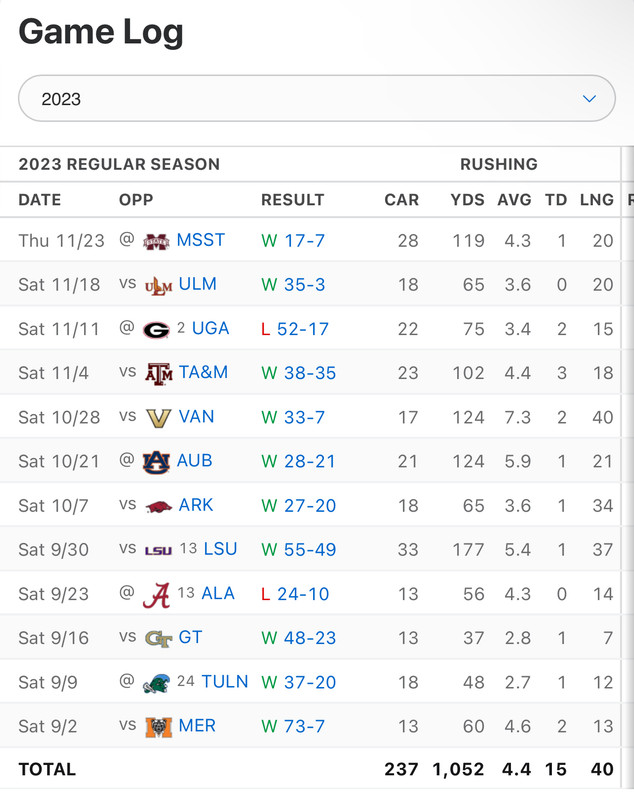The image size is (634, 800).
Task: Click the Arkansas Razorbacks logo
Action: (158, 505)
